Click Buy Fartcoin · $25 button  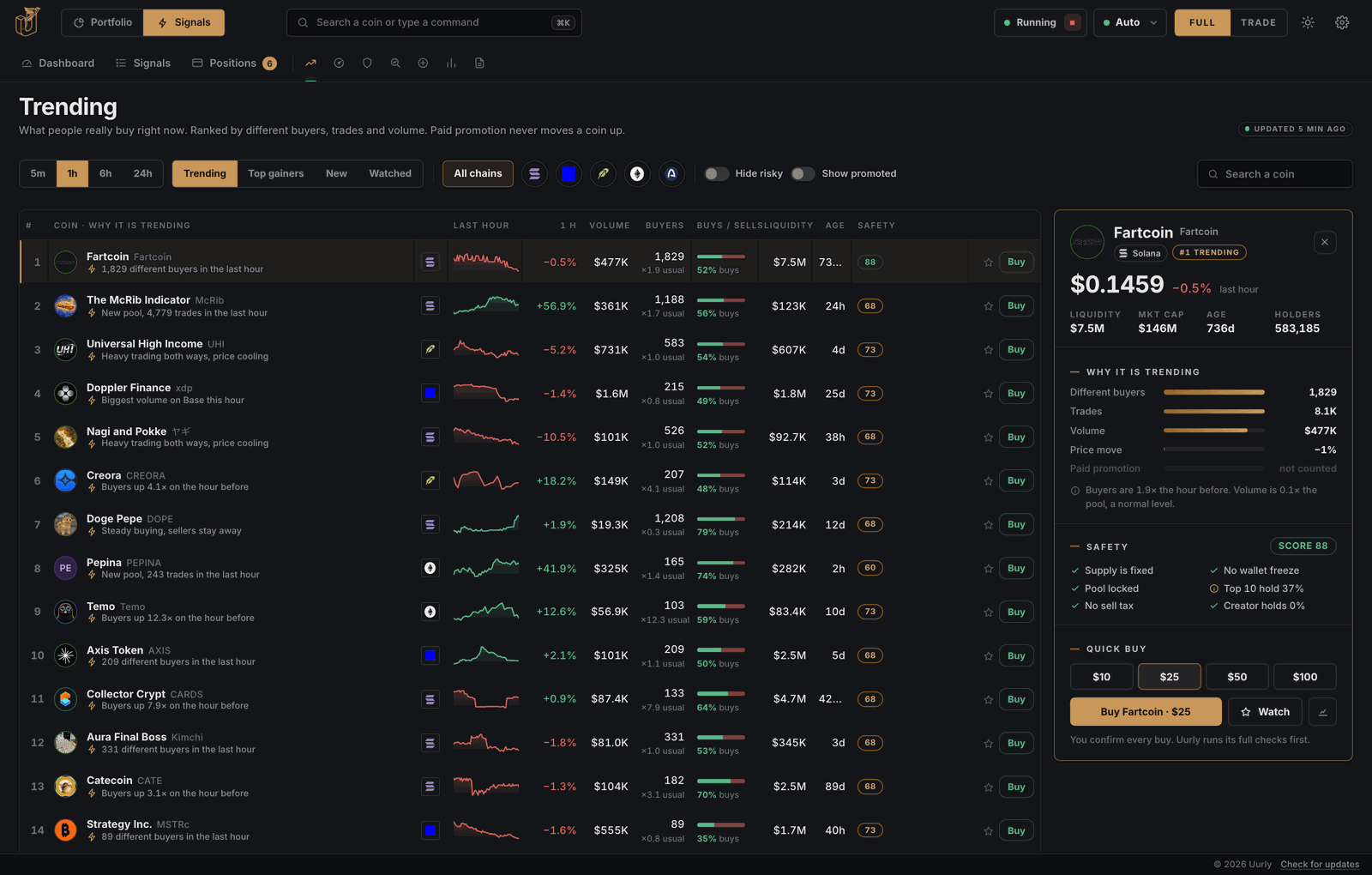coord(1146,712)
